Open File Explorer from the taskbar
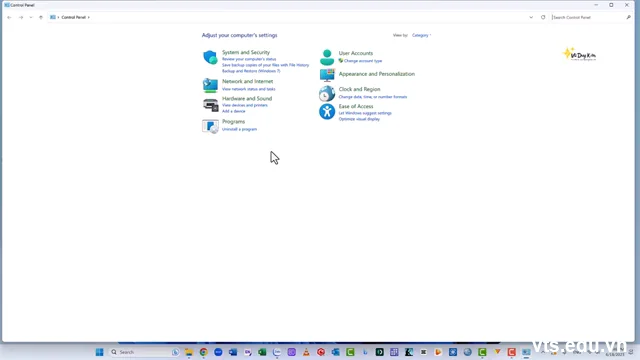Screen dimensions: 640x360 click(189, 352)
